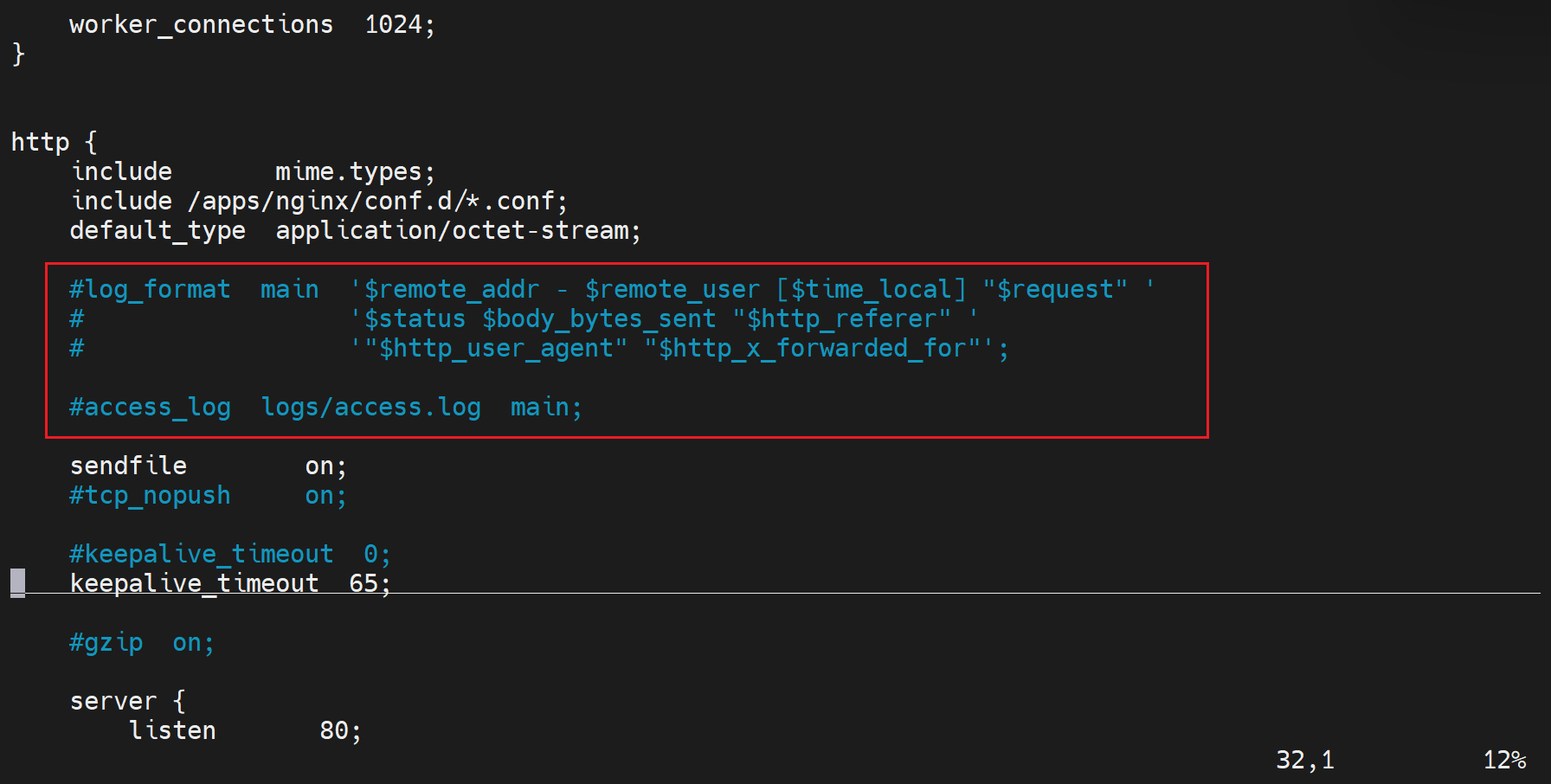Click the listen 80 directive

(x=245, y=730)
